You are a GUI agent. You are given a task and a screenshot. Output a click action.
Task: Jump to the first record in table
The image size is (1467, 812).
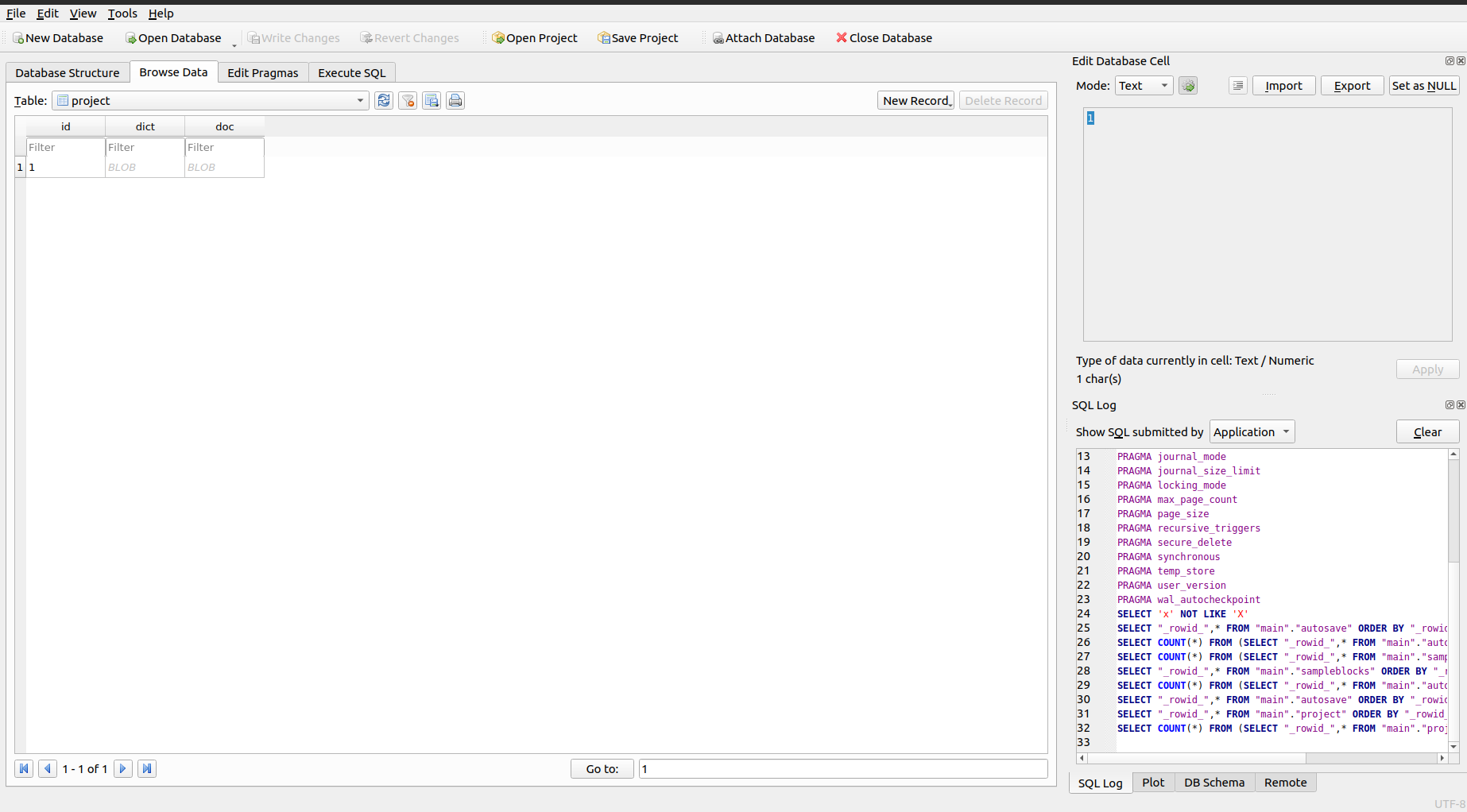point(24,768)
